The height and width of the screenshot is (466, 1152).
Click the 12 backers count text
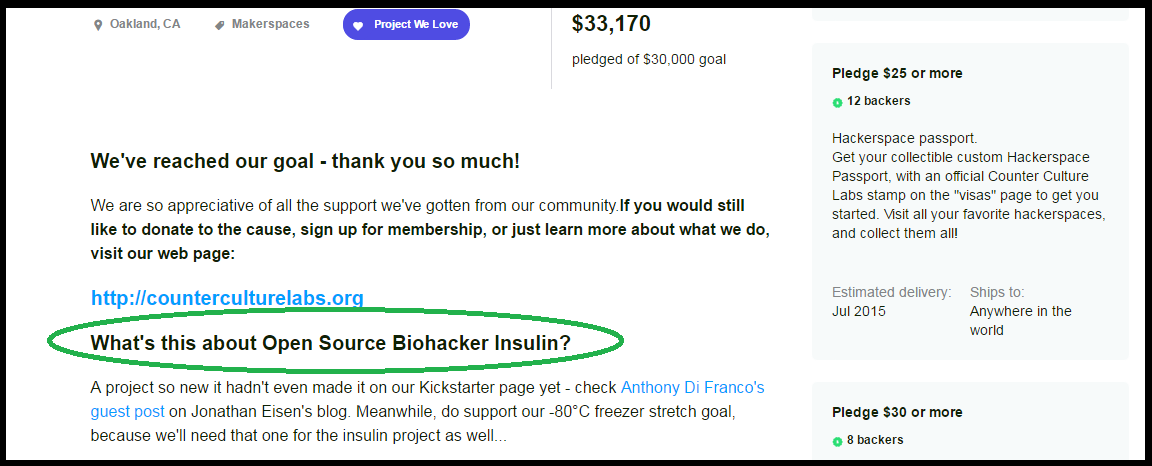tap(878, 101)
